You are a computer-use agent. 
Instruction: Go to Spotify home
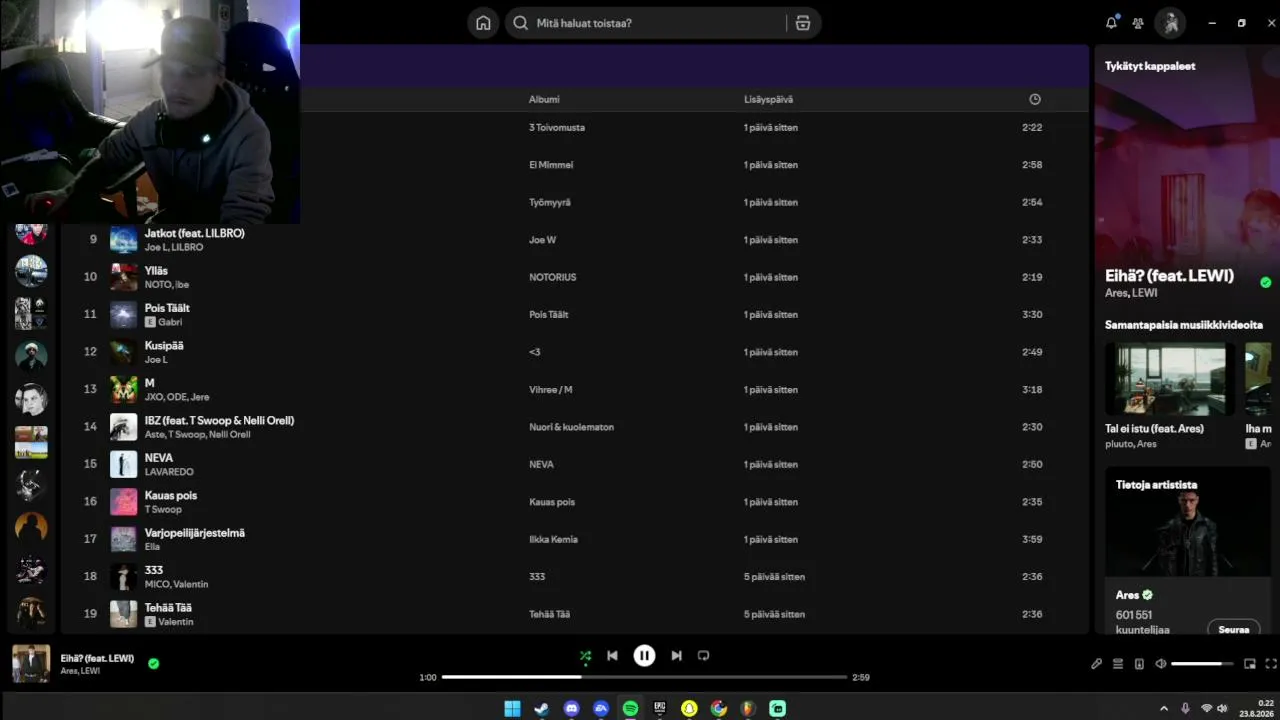click(x=483, y=23)
